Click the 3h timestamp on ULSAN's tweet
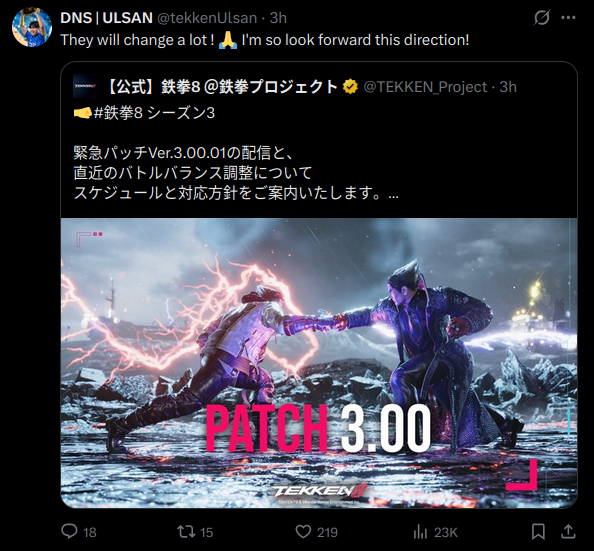Image resolution: width=594 pixels, height=551 pixels. click(x=278, y=18)
